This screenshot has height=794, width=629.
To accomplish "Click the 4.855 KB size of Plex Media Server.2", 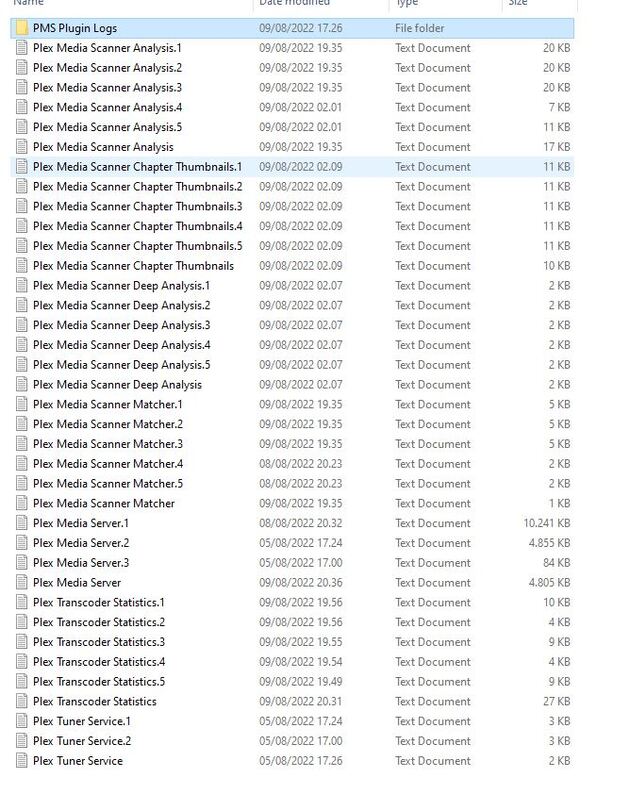I will point(549,542).
